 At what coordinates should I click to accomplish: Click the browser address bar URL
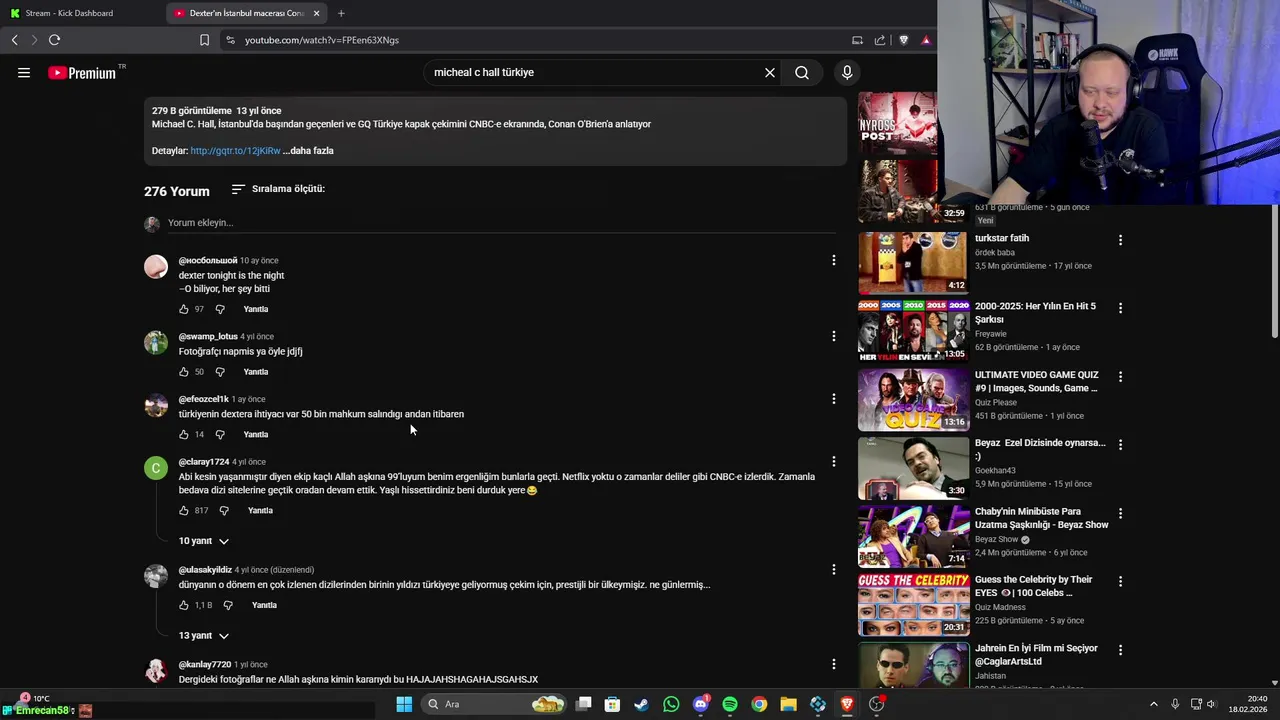click(x=322, y=40)
